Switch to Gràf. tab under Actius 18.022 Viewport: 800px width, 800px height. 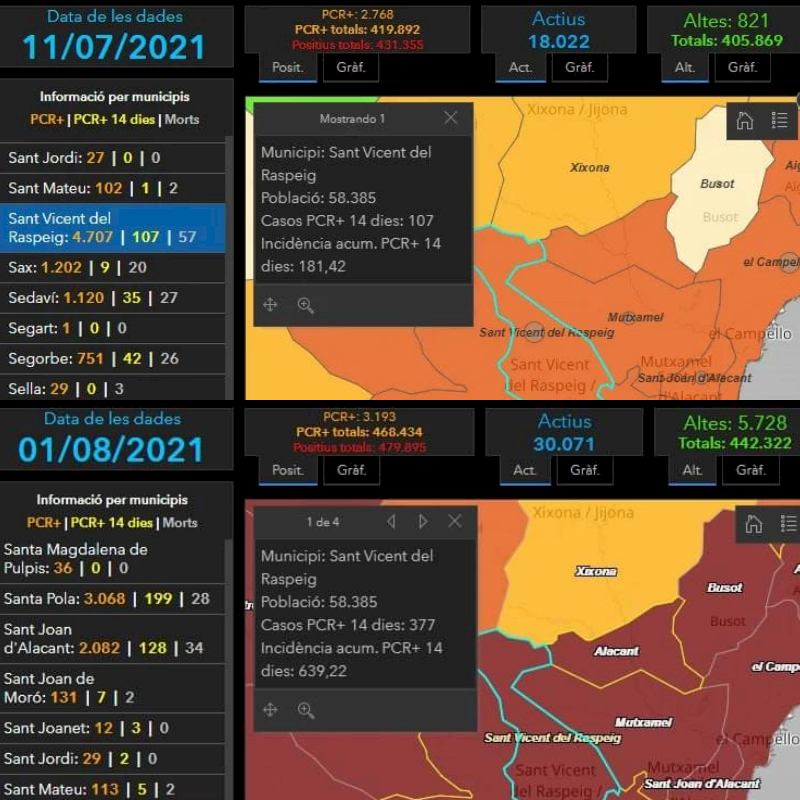(x=580, y=67)
